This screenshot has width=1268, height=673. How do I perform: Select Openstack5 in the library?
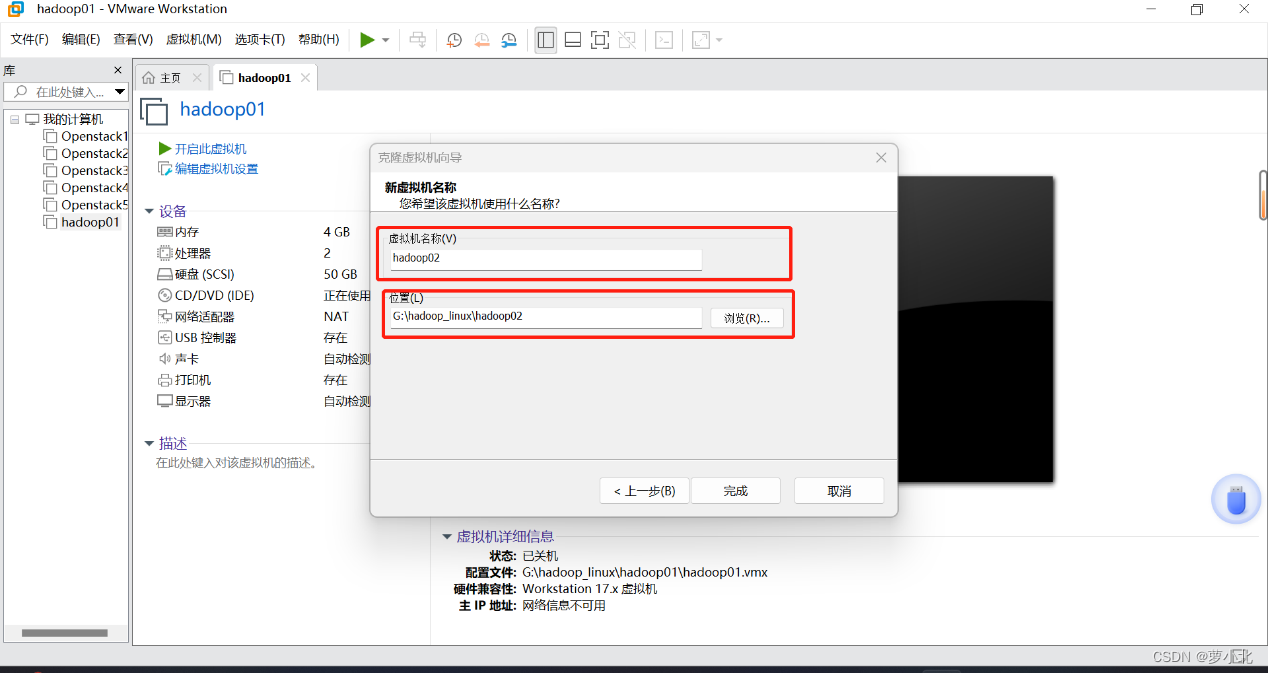point(86,205)
